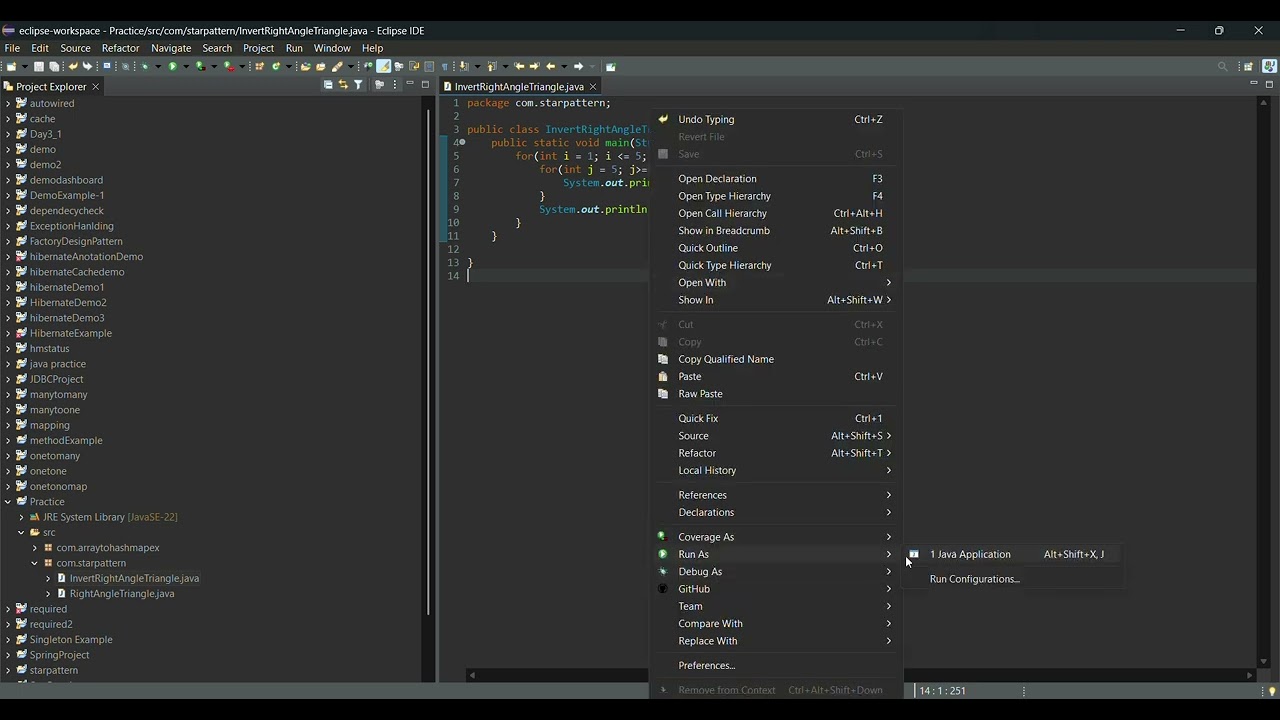1280x720 pixels.
Task: Open Run Configurations... from the submenu
Action: pos(974,579)
